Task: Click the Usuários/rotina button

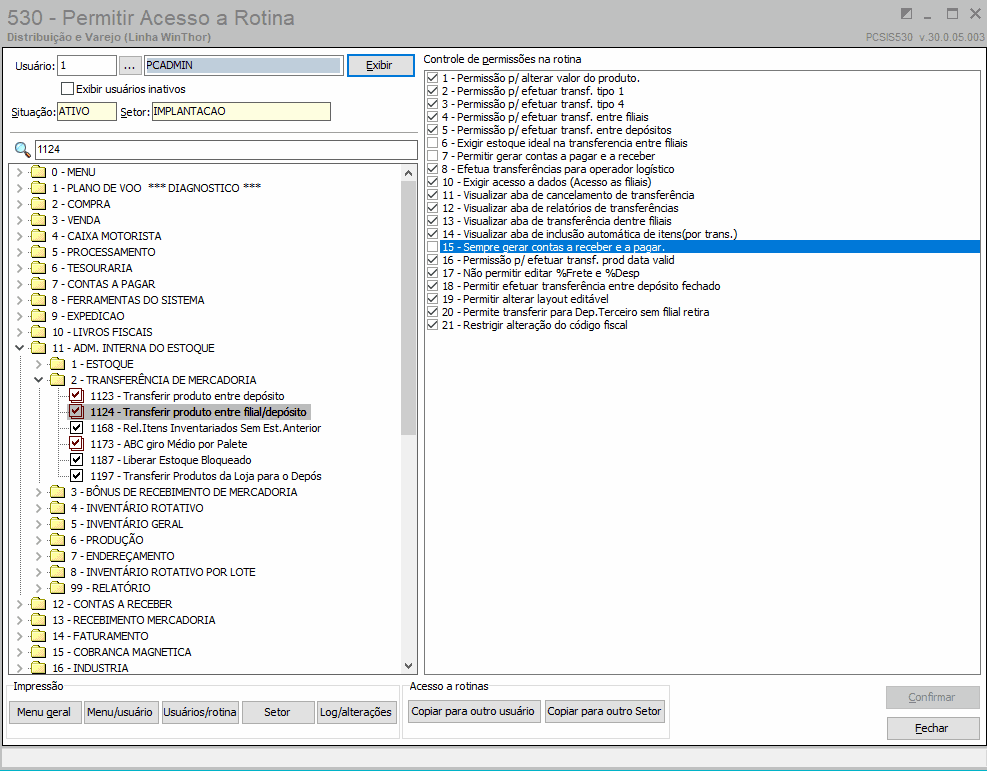Action: coord(200,712)
